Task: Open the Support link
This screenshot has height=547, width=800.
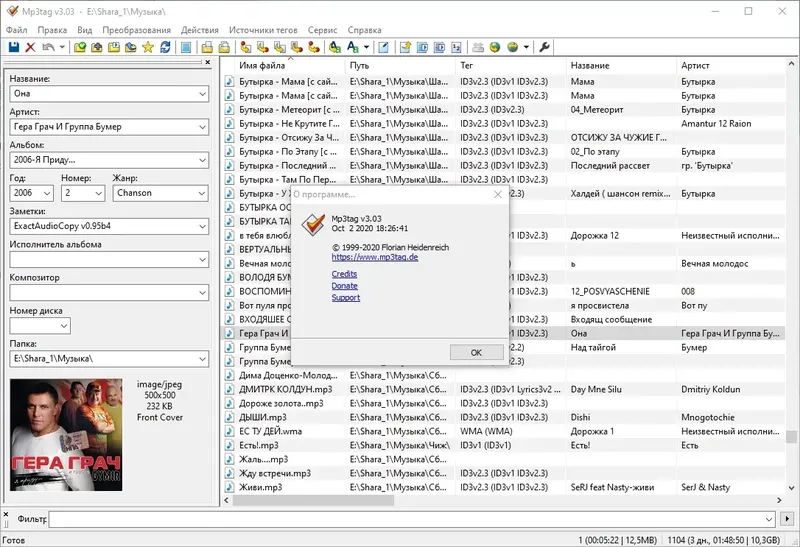Action: tap(346, 297)
